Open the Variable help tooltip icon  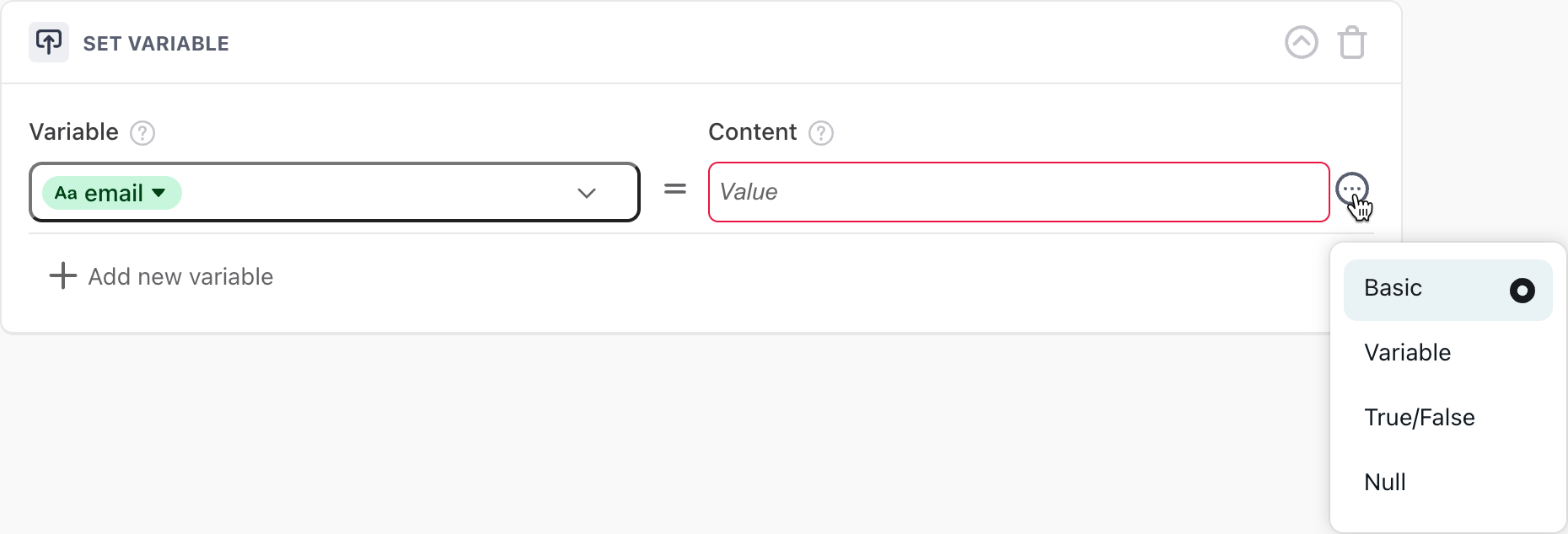point(142,132)
